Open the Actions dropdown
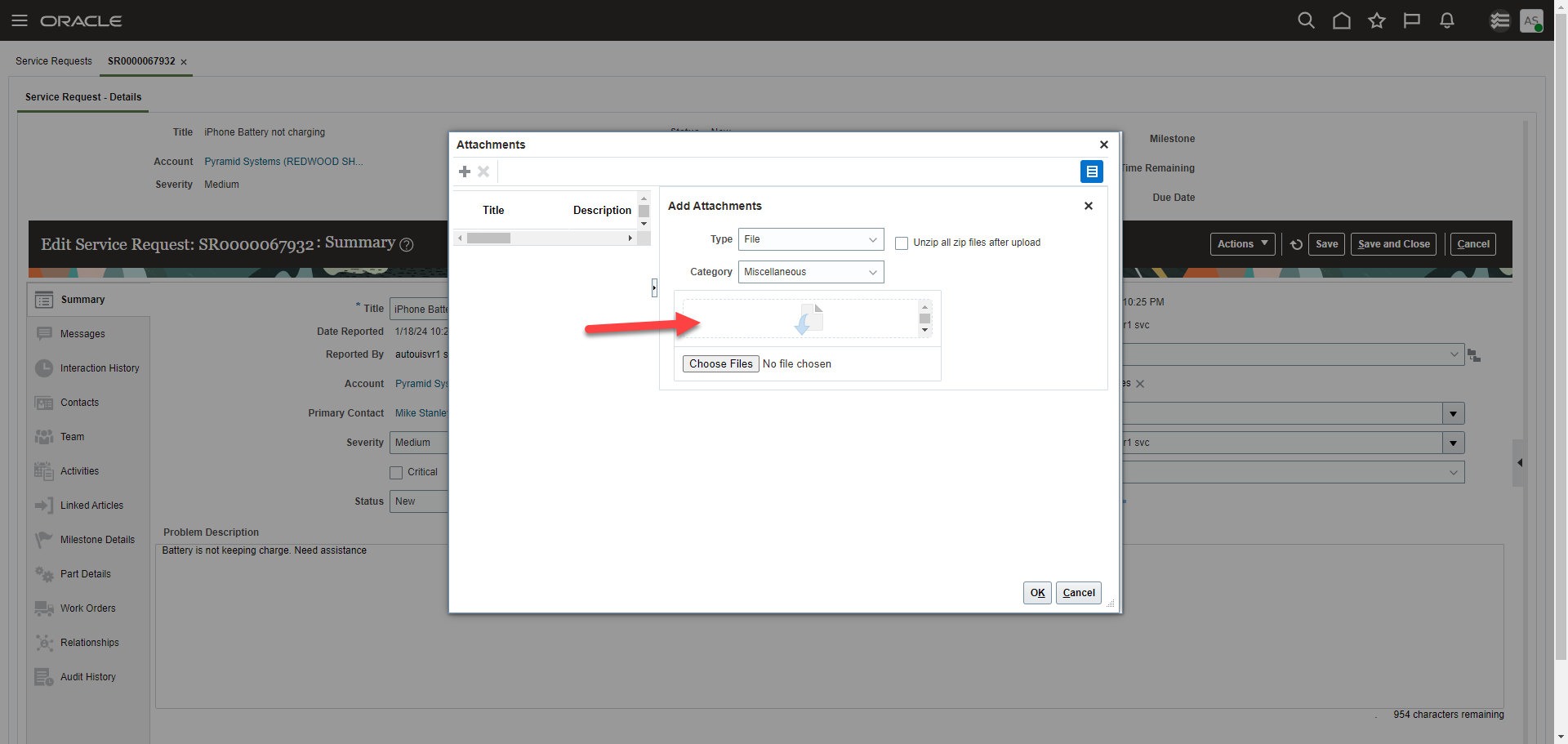 [x=1241, y=243]
